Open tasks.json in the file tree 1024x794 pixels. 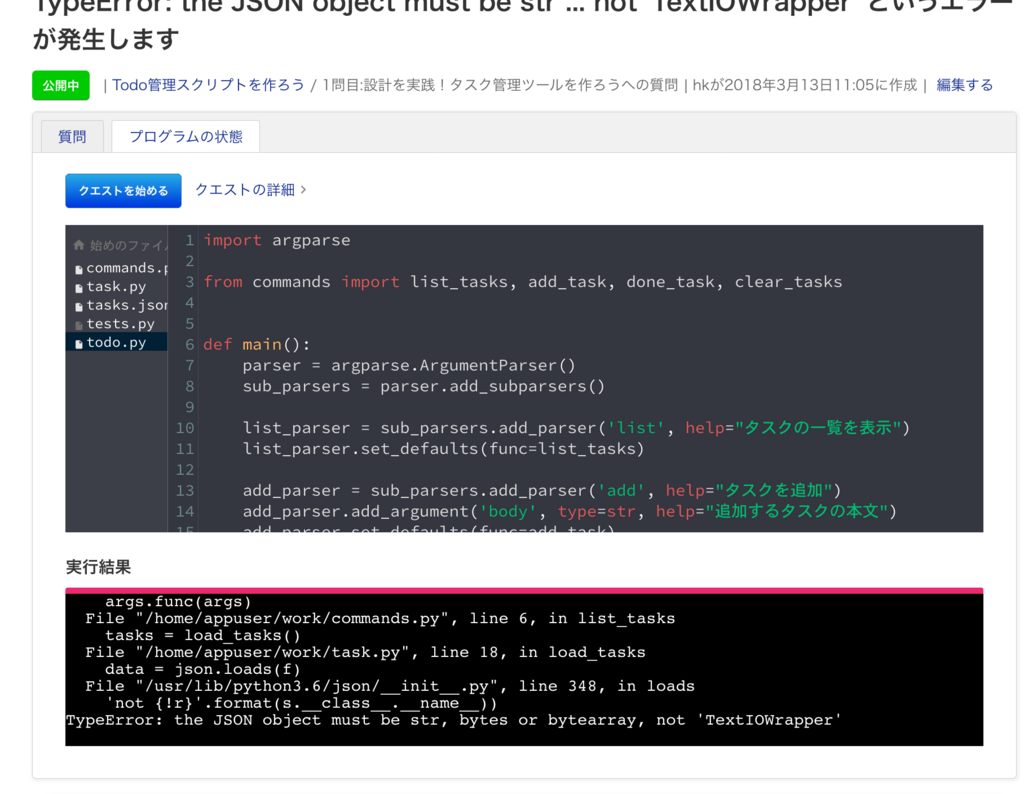tap(127, 306)
